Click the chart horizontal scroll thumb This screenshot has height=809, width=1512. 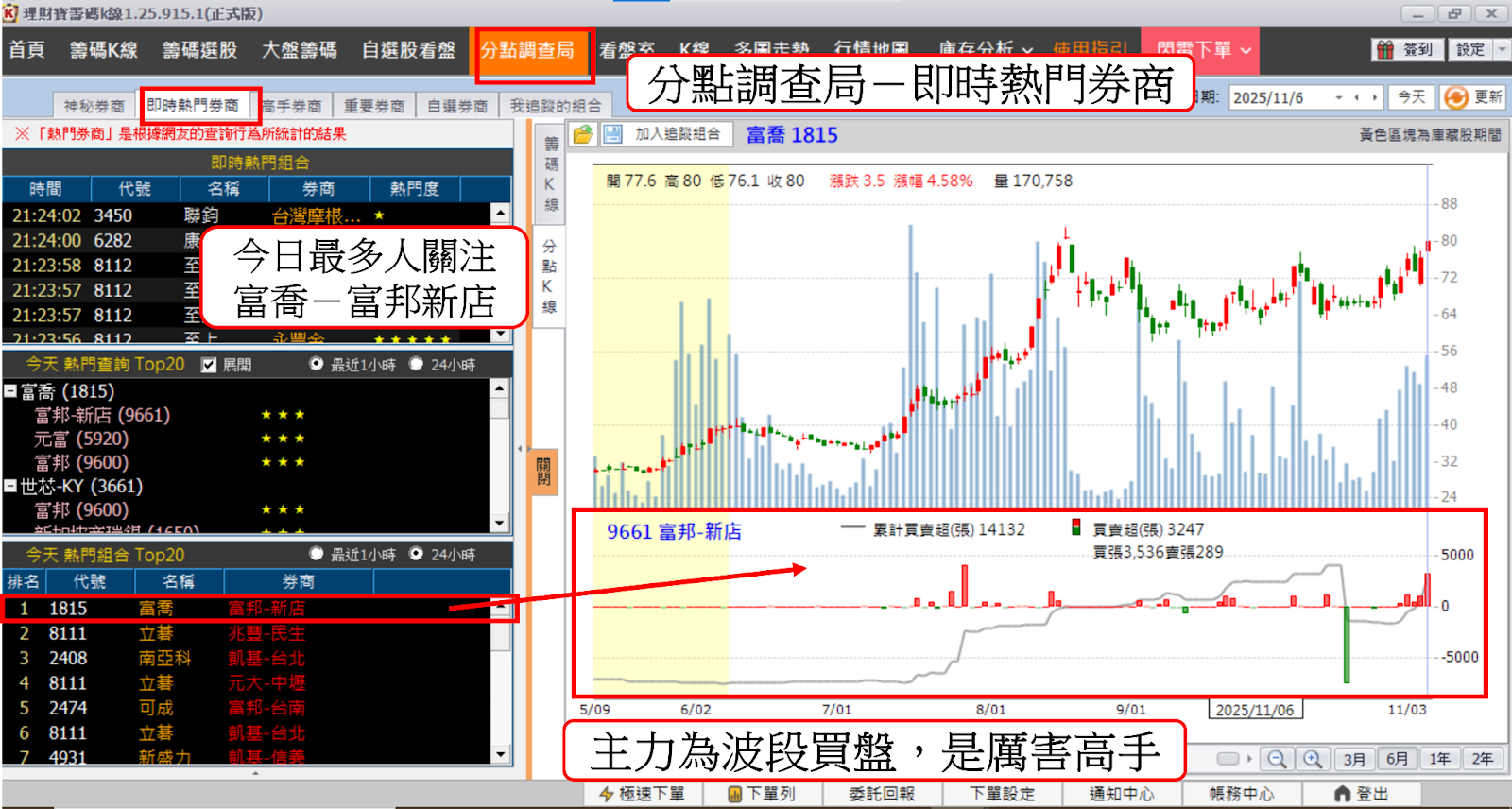coord(1228,759)
